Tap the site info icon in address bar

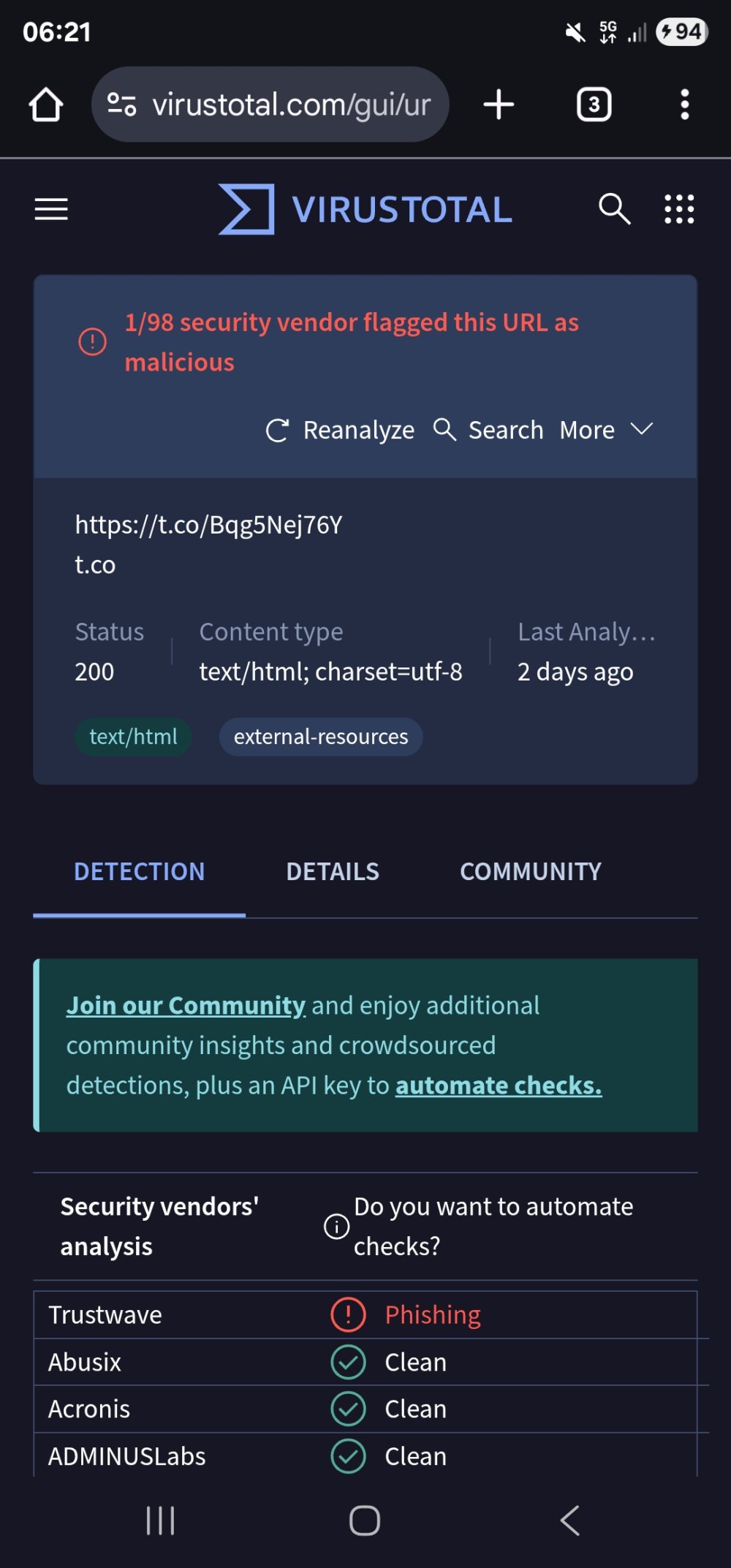(x=121, y=105)
